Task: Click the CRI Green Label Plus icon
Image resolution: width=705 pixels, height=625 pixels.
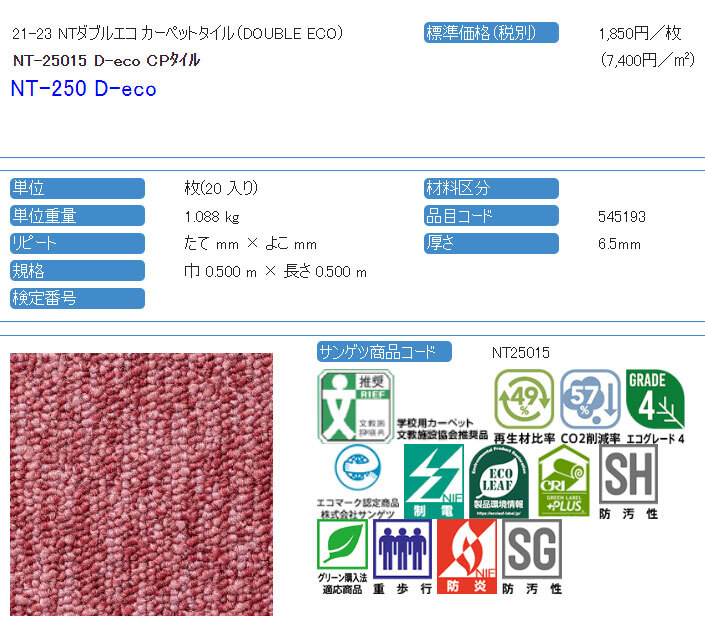Action: [564, 480]
